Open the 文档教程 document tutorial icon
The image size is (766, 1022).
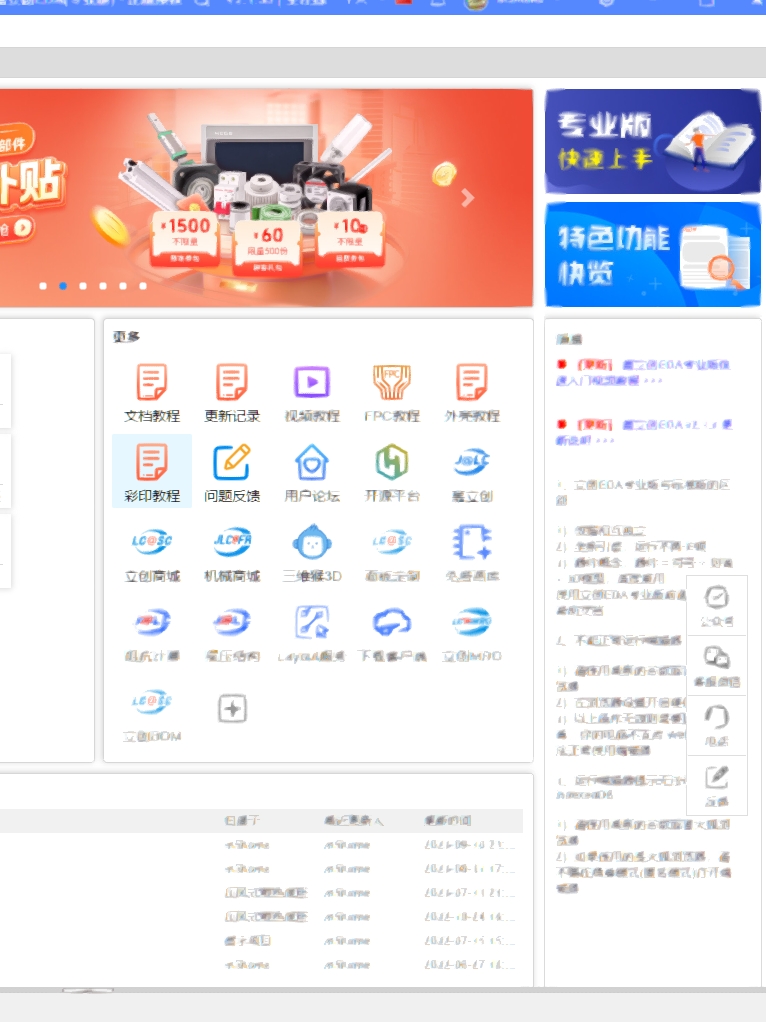[152, 381]
